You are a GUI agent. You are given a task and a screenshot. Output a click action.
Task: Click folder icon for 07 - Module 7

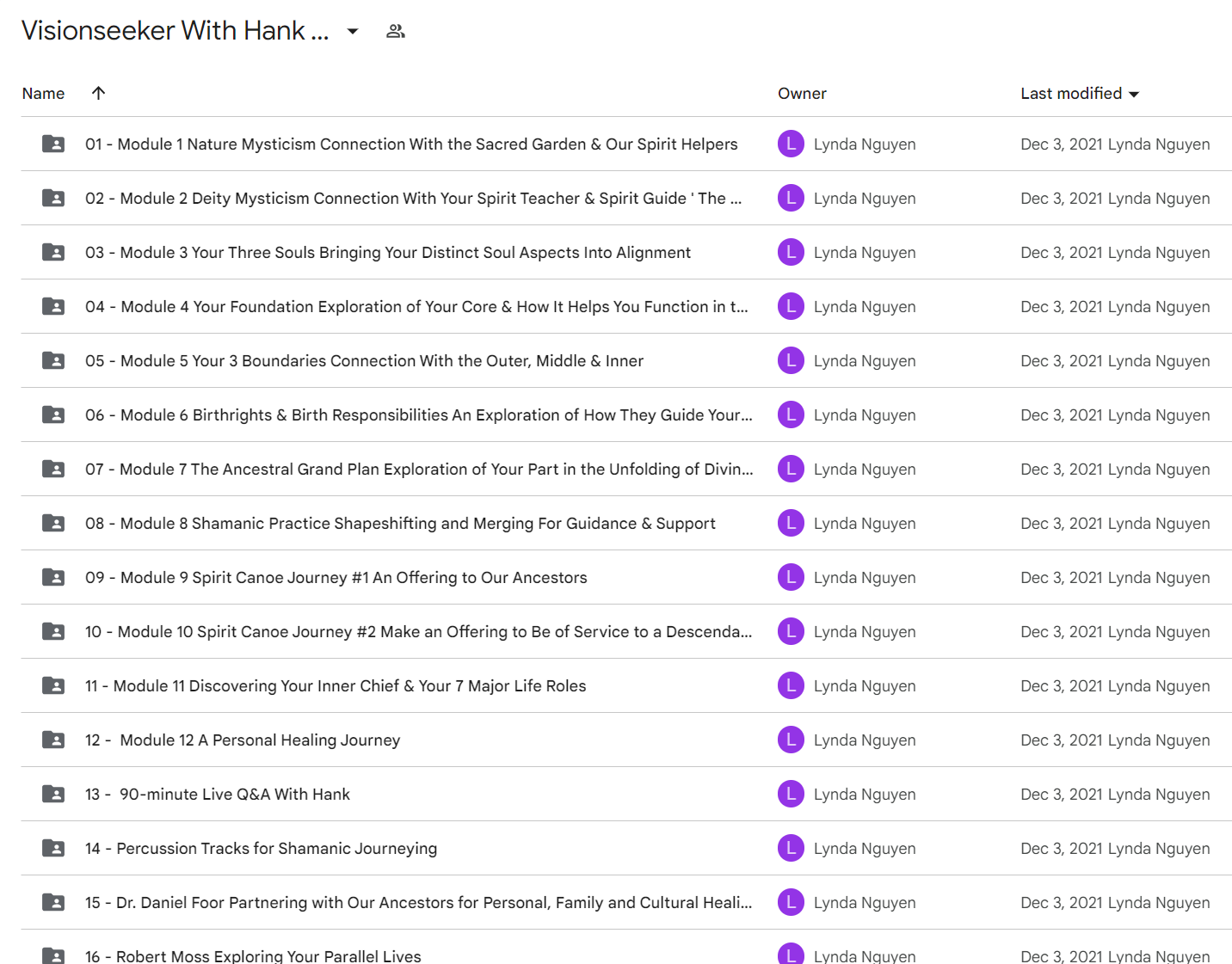click(53, 469)
